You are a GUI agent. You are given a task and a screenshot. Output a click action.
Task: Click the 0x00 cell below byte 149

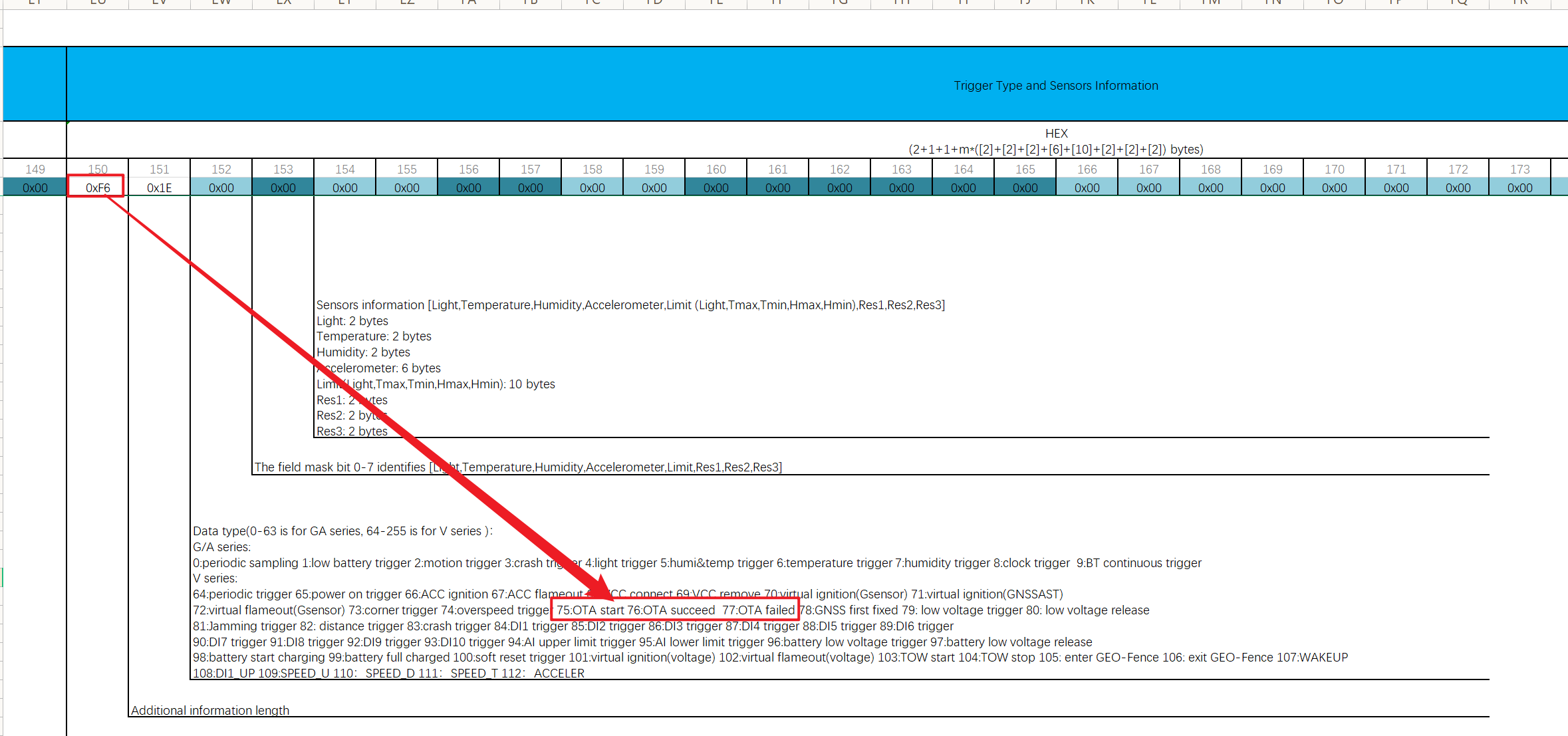[x=35, y=187]
